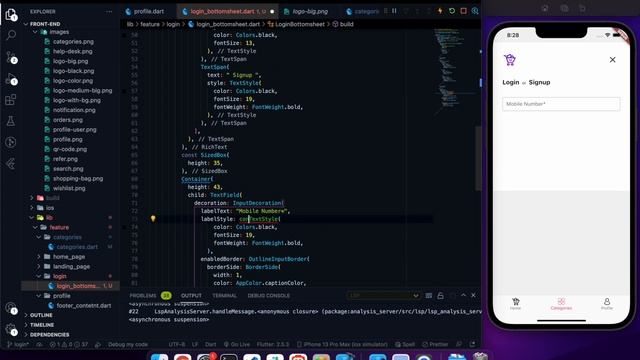Screen dimensions: 640x360
Task: Open notifications bell in status bar
Action: point(472,344)
